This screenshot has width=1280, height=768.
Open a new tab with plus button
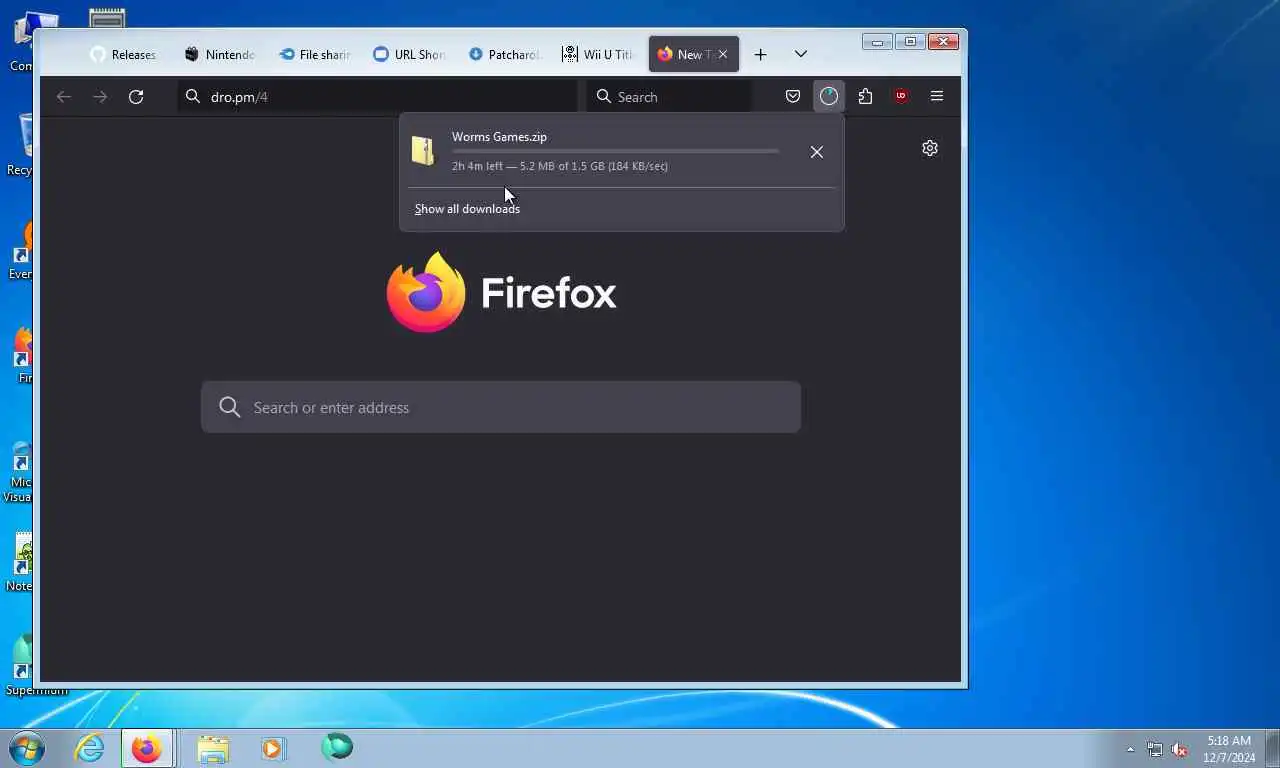760,55
